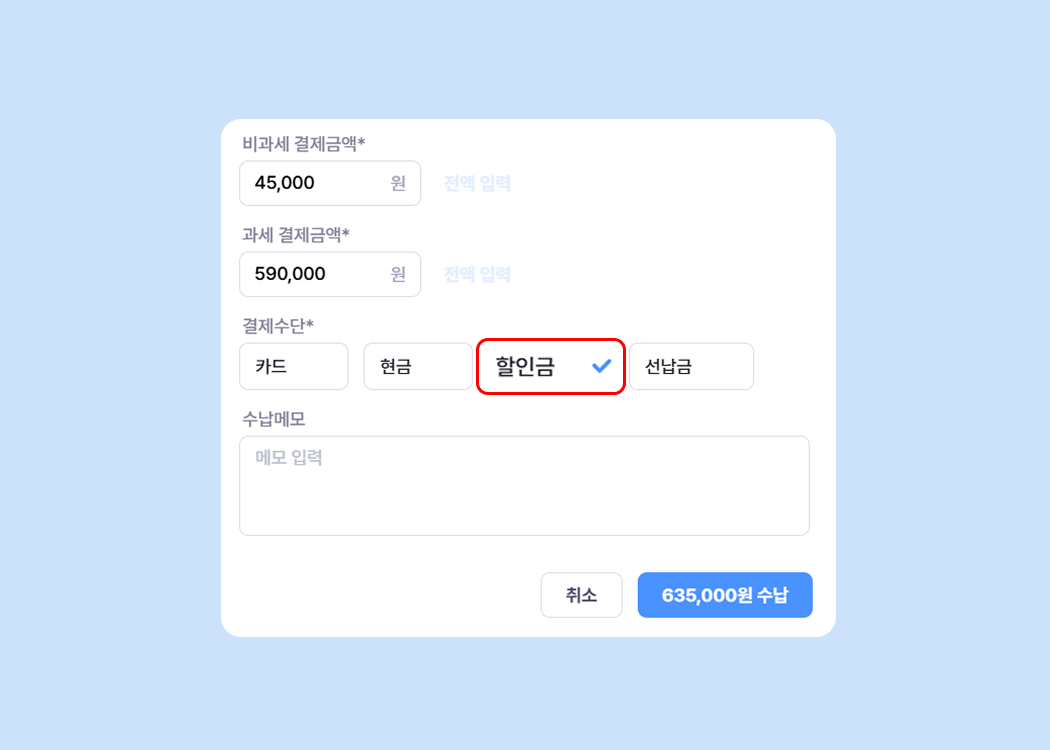Click the 원 unit in 과세 field
The image size is (1050, 750).
coord(398,274)
